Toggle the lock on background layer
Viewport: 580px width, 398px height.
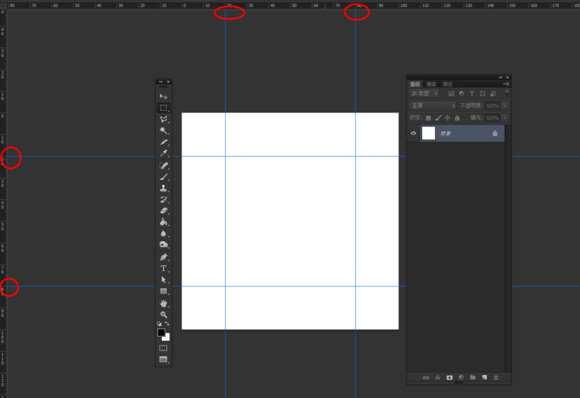pyautogui.click(x=495, y=133)
